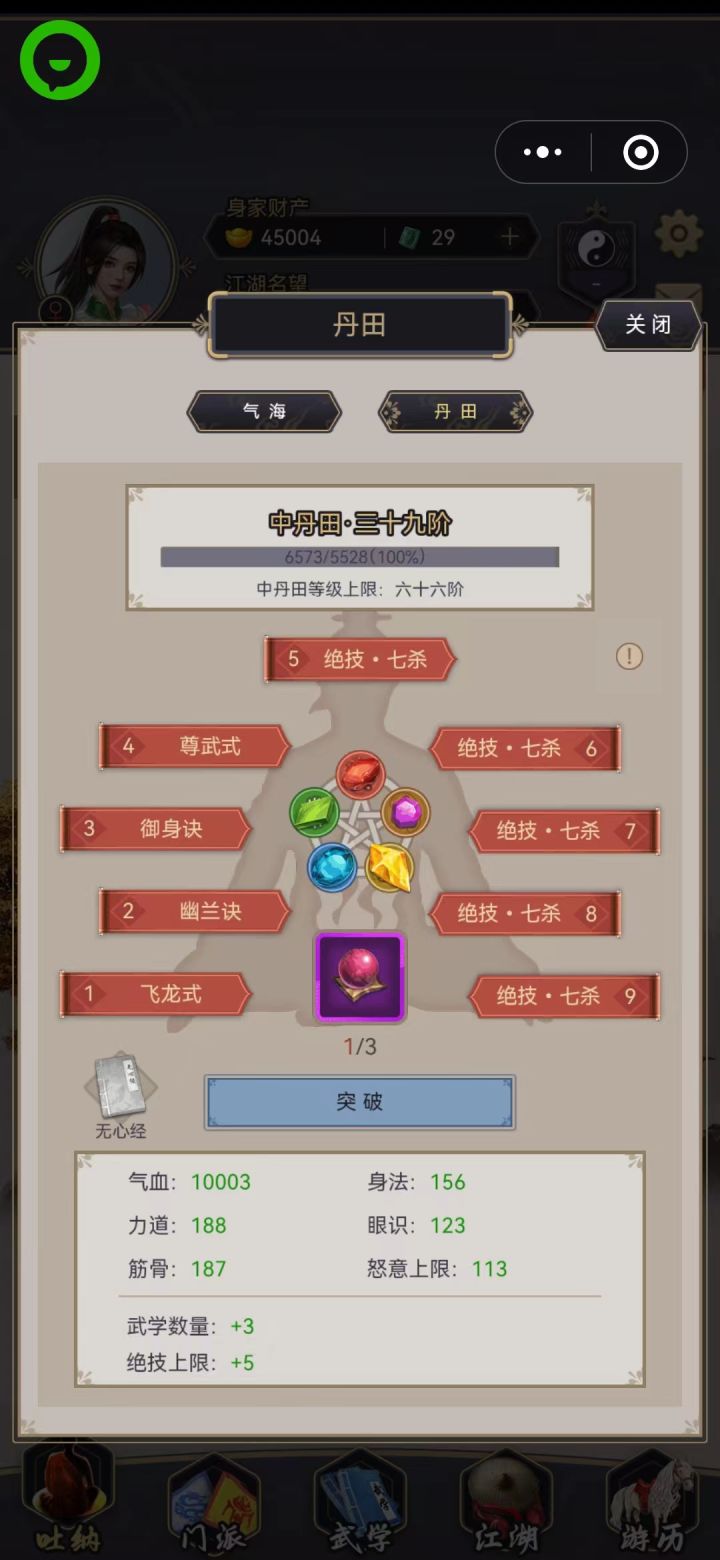
Task: Select slot 9 绝技·七杀
Action: tap(565, 995)
